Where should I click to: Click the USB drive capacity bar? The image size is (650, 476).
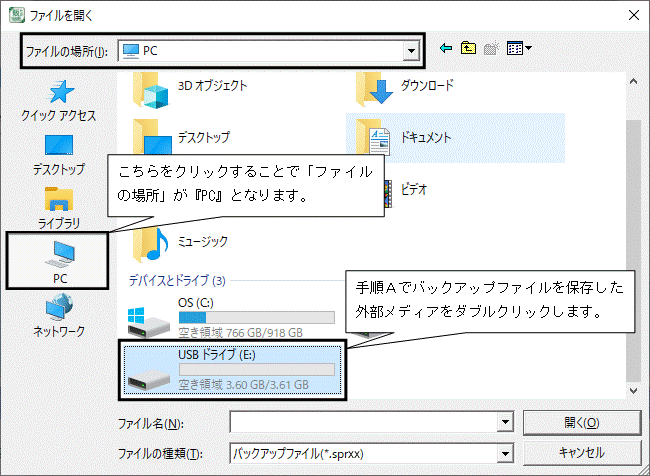(257, 369)
